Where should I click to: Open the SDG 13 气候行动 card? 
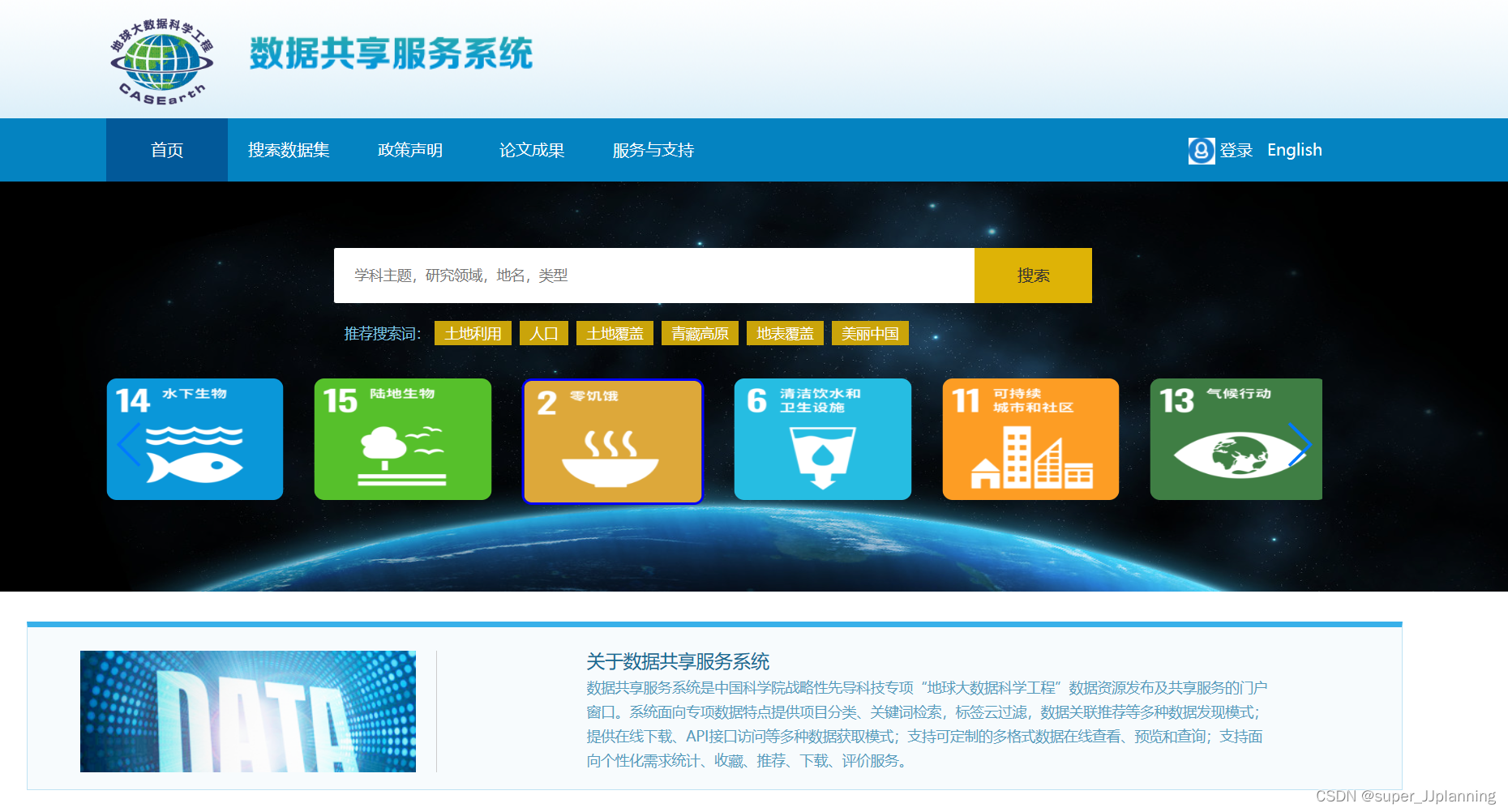click(1236, 439)
